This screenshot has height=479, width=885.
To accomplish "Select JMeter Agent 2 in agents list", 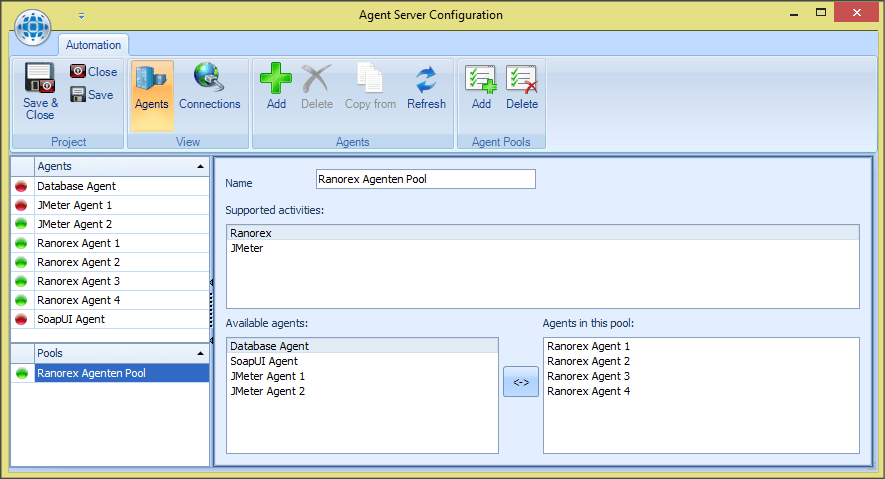I will pos(121,224).
